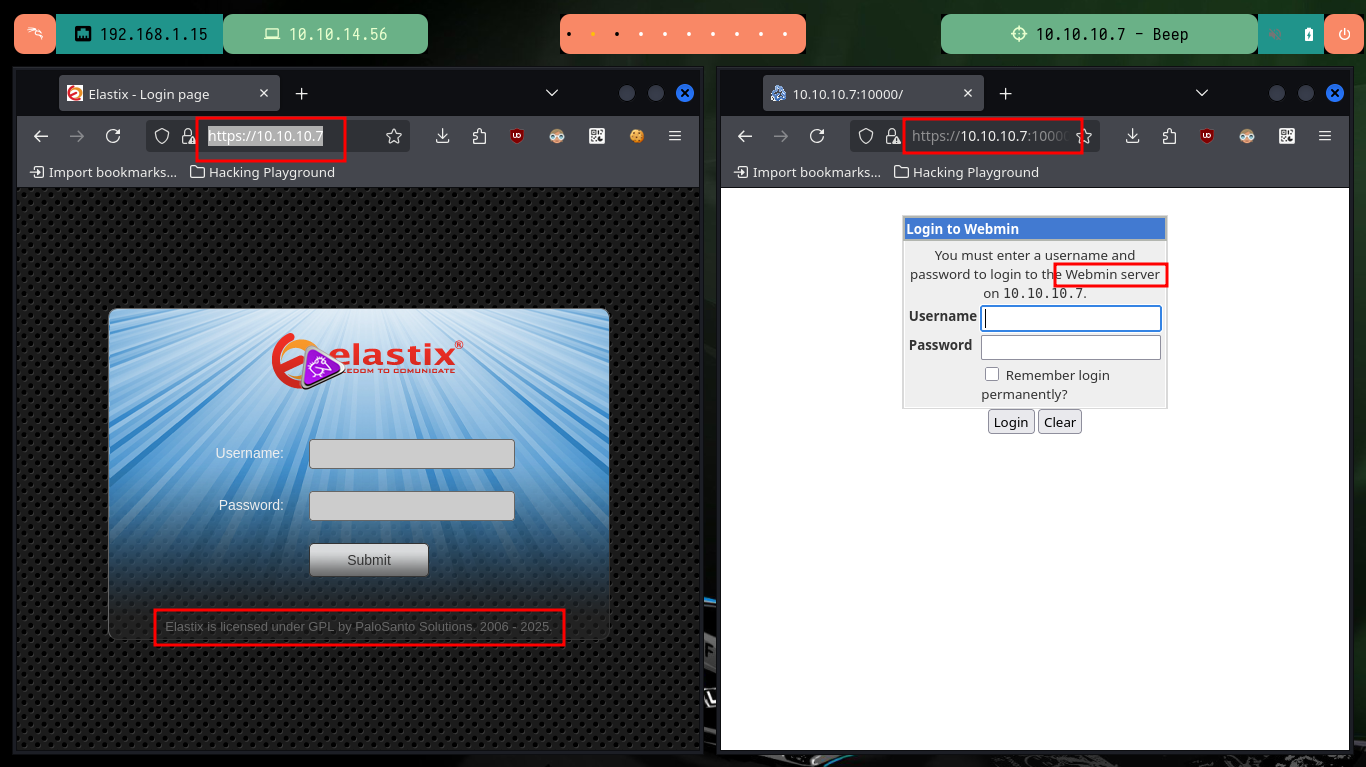The width and height of the screenshot is (1366, 767).
Task: Expand tab list chevron in Webmin window
Action: point(1202,93)
